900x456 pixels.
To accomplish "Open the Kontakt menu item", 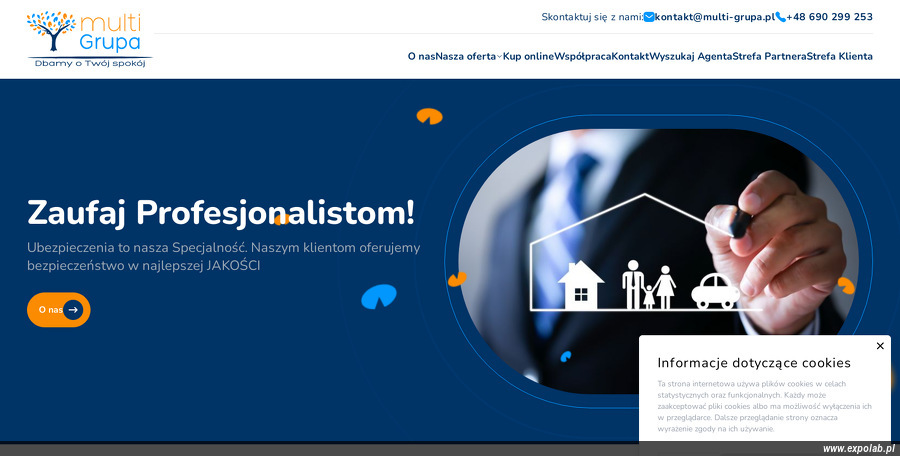I will tap(630, 56).
